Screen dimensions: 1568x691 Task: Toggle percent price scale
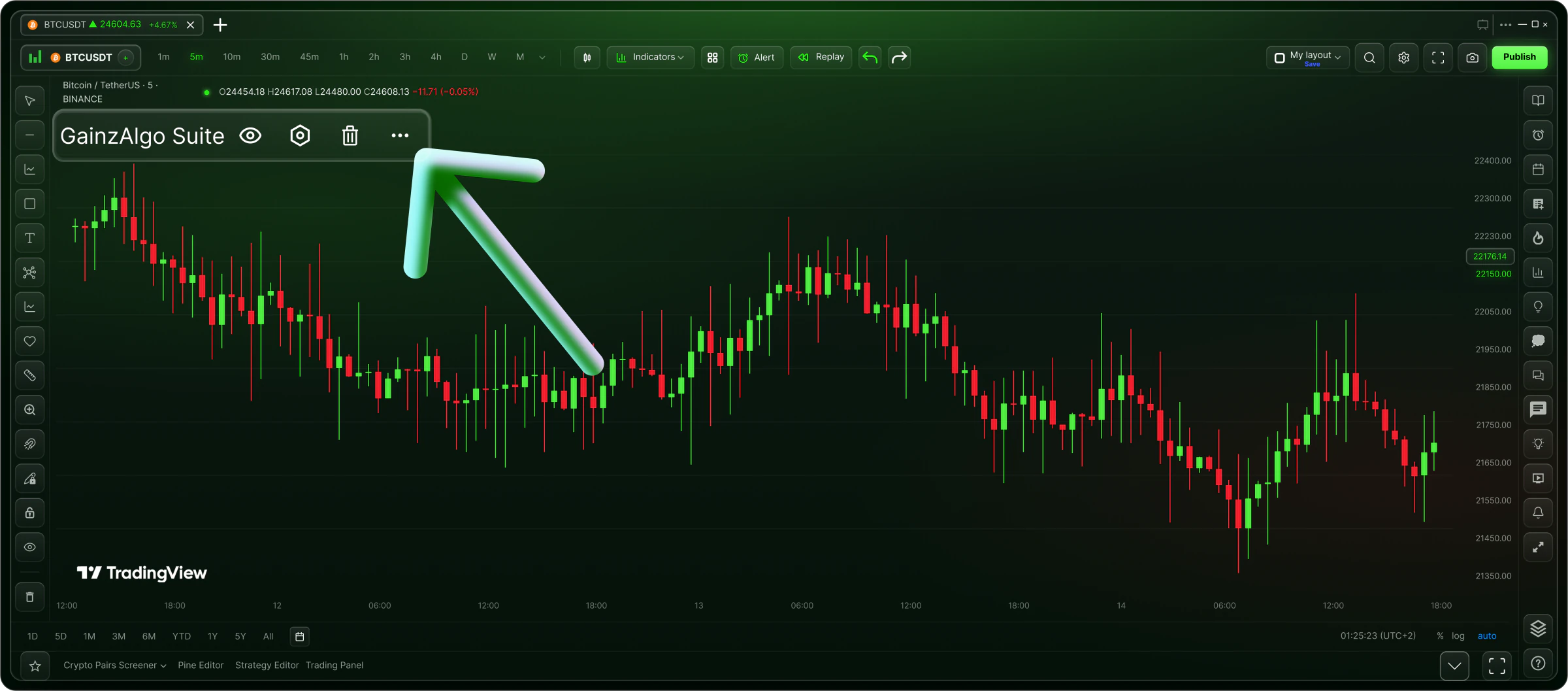[1440, 636]
